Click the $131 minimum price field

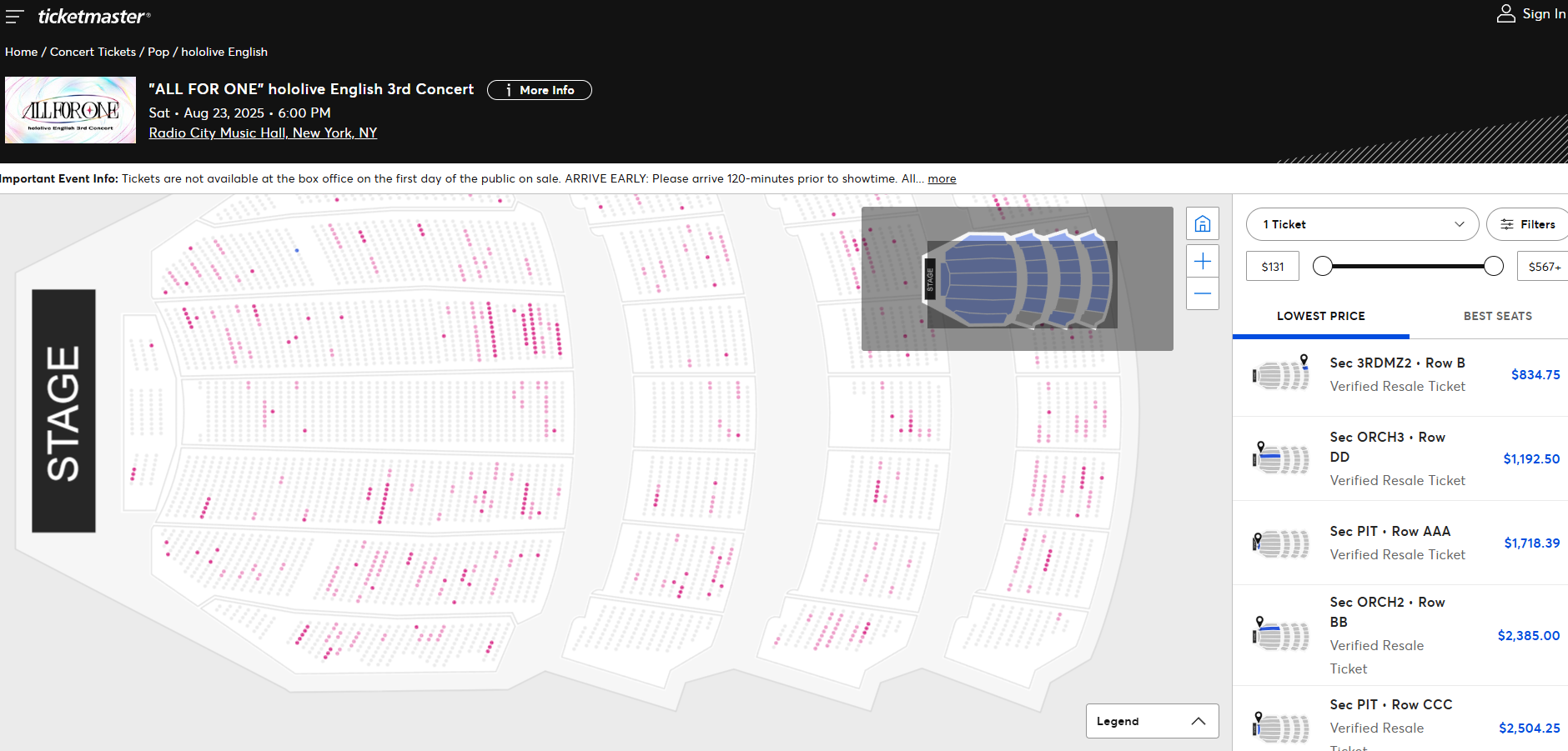tap(1273, 267)
